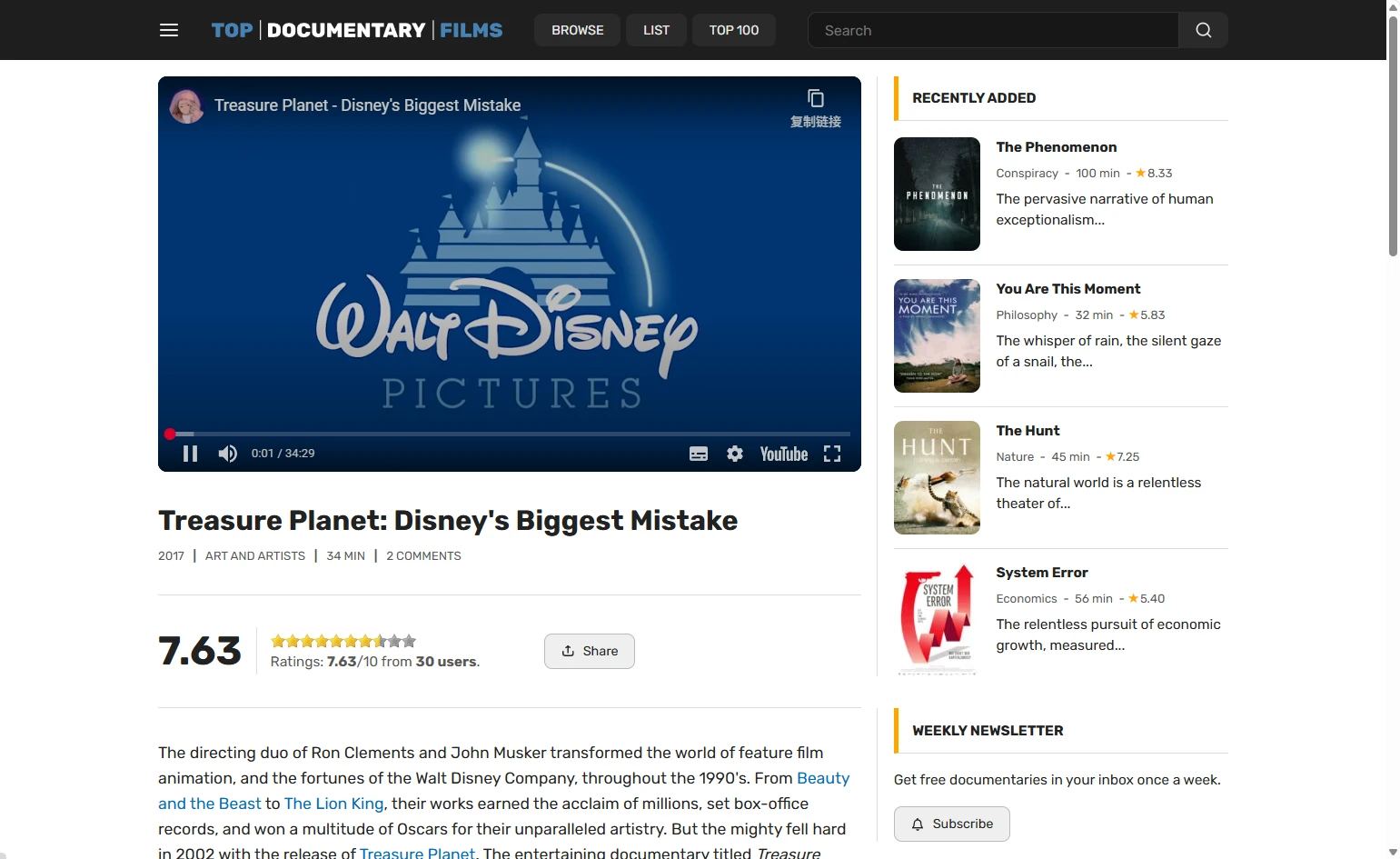Click the video progress bar
The height and width of the screenshot is (859, 1400).
pyautogui.click(x=509, y=434)
